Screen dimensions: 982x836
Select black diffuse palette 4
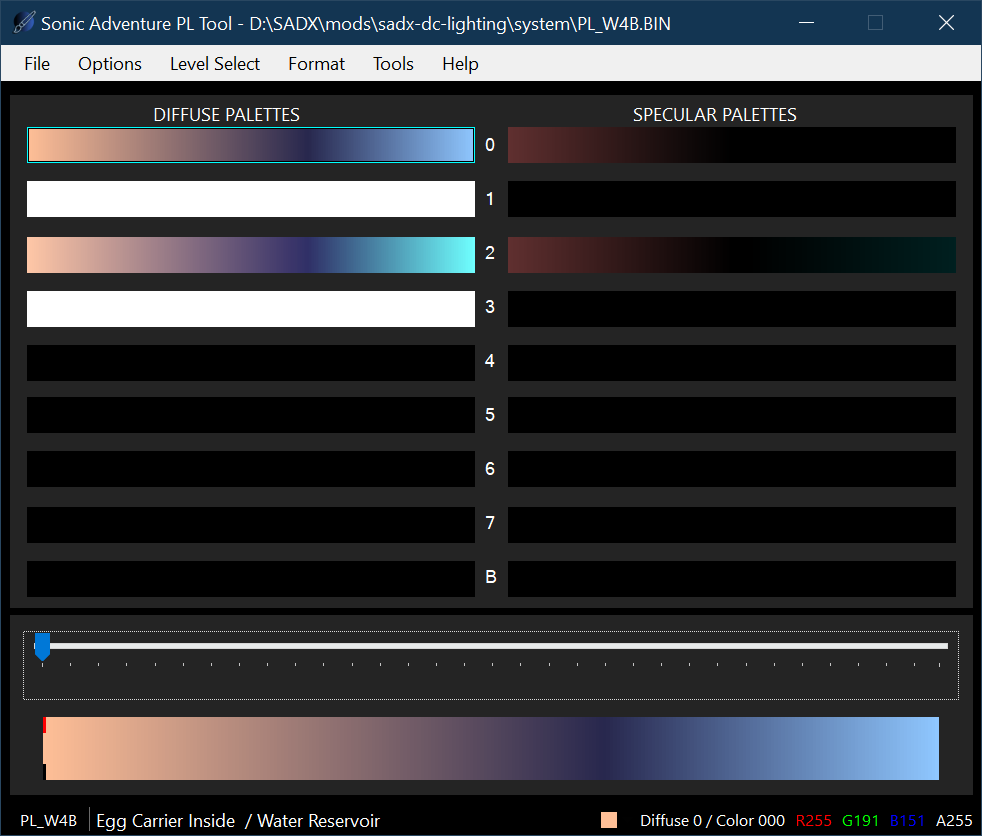coord(250,363)
